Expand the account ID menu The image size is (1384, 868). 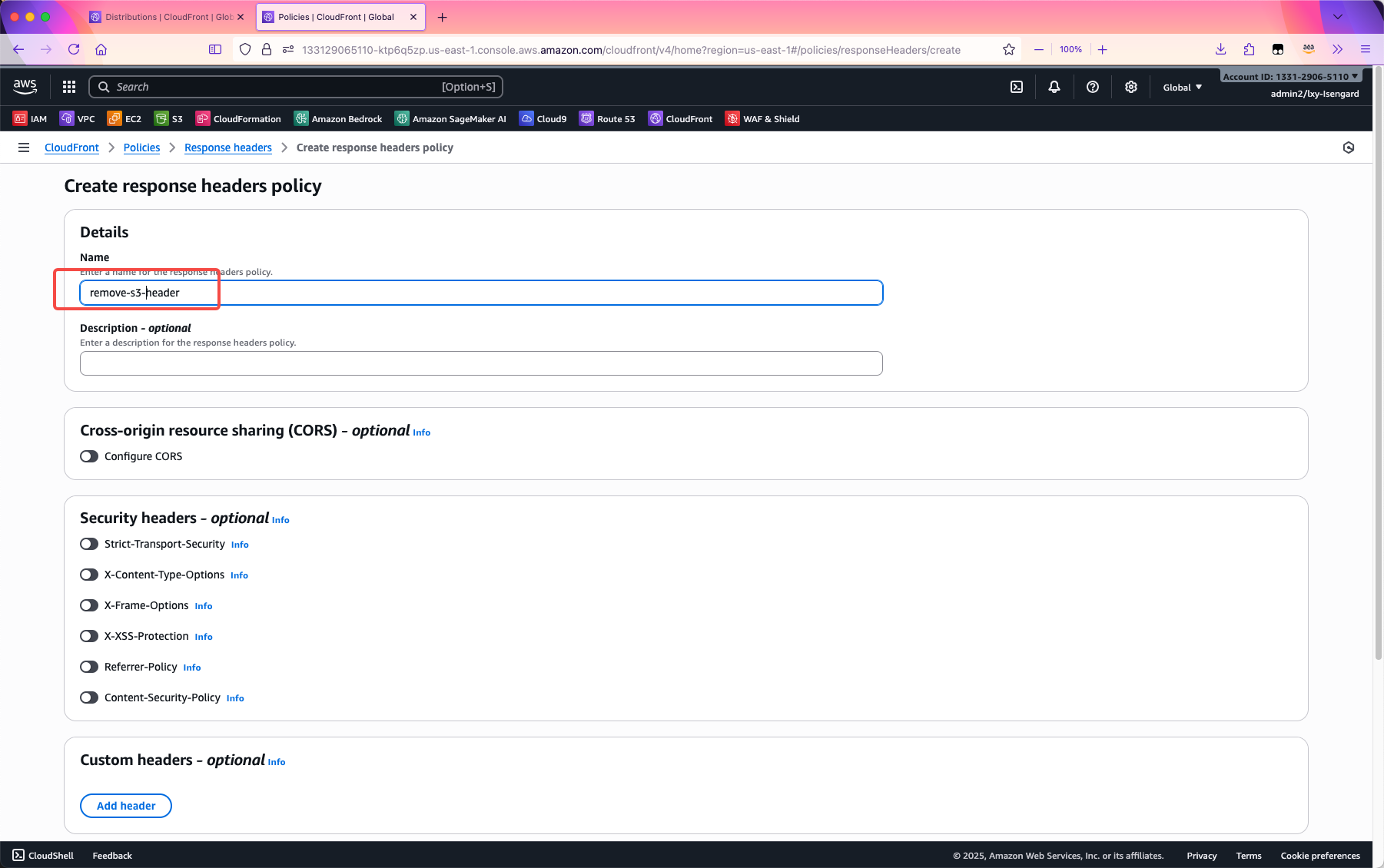pyautogui.click(x=1289, y=76)
